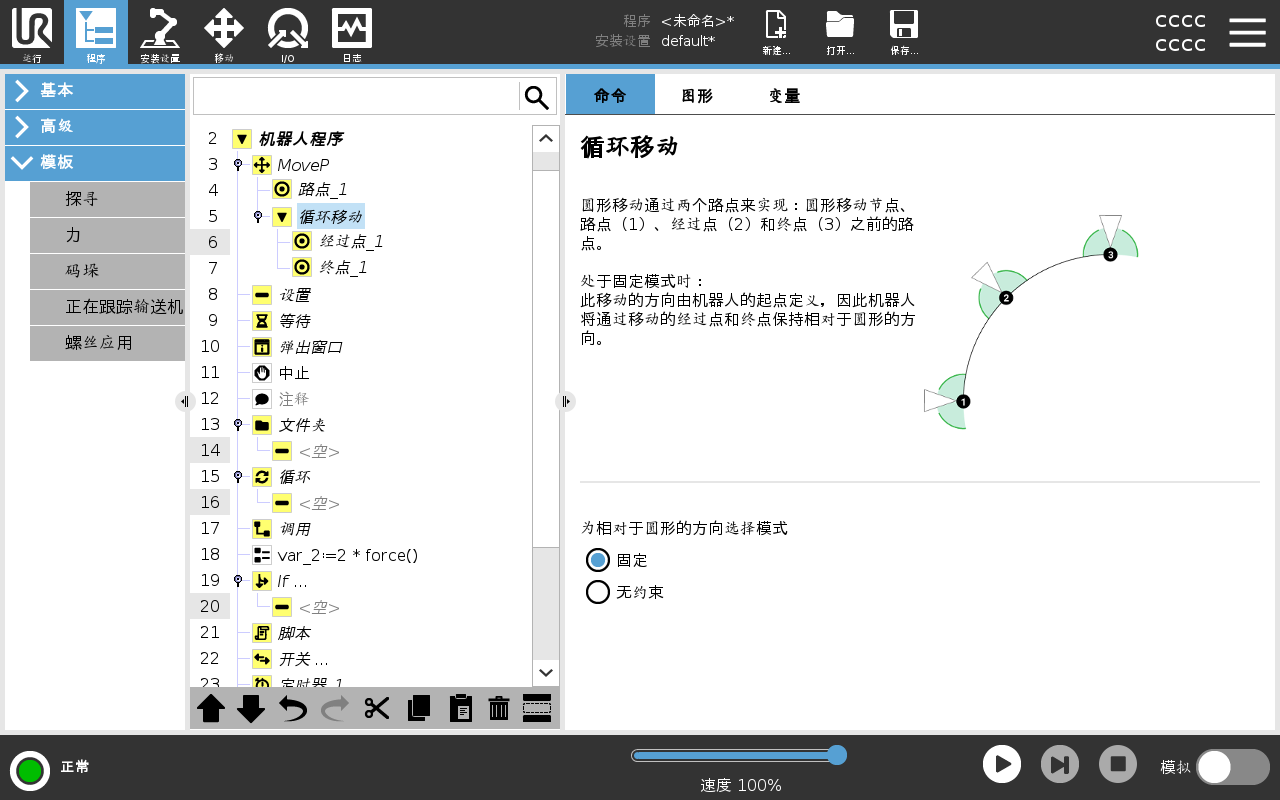
Task: Click the program tree search field
Action: (356, 97)
